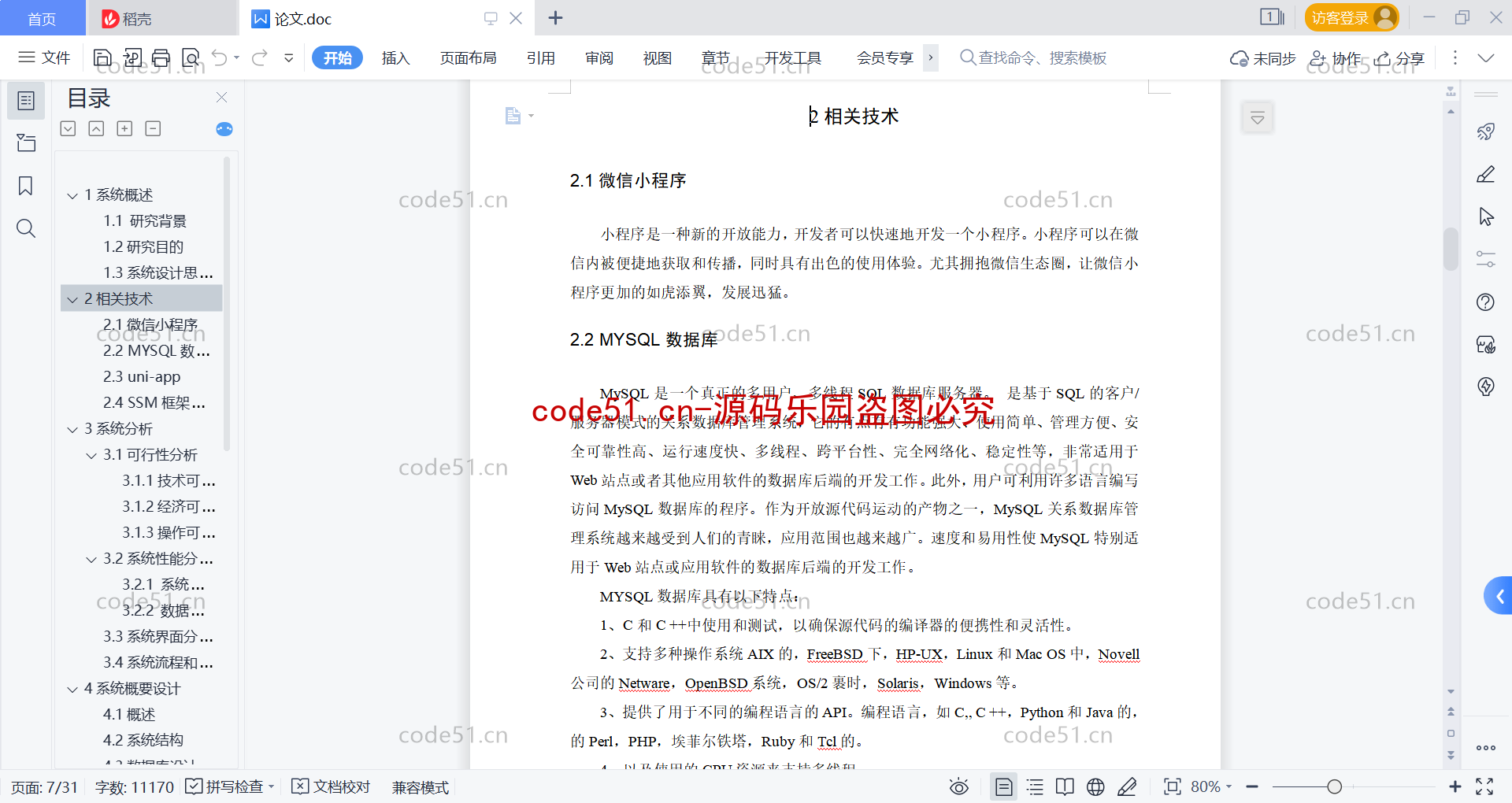This screenshot has height=803, width=1512.
Task: Open the 文件 menu
Action: click(x=45, y=57)
